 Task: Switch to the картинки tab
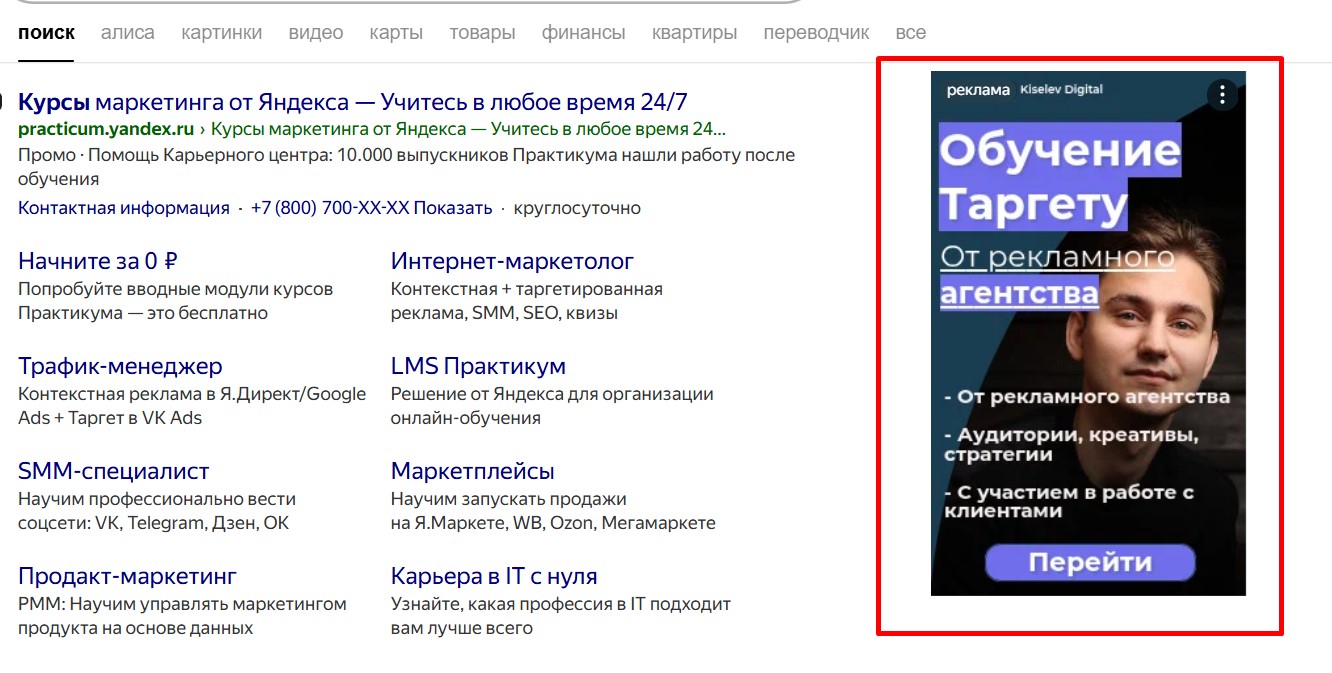coord(221,33)
